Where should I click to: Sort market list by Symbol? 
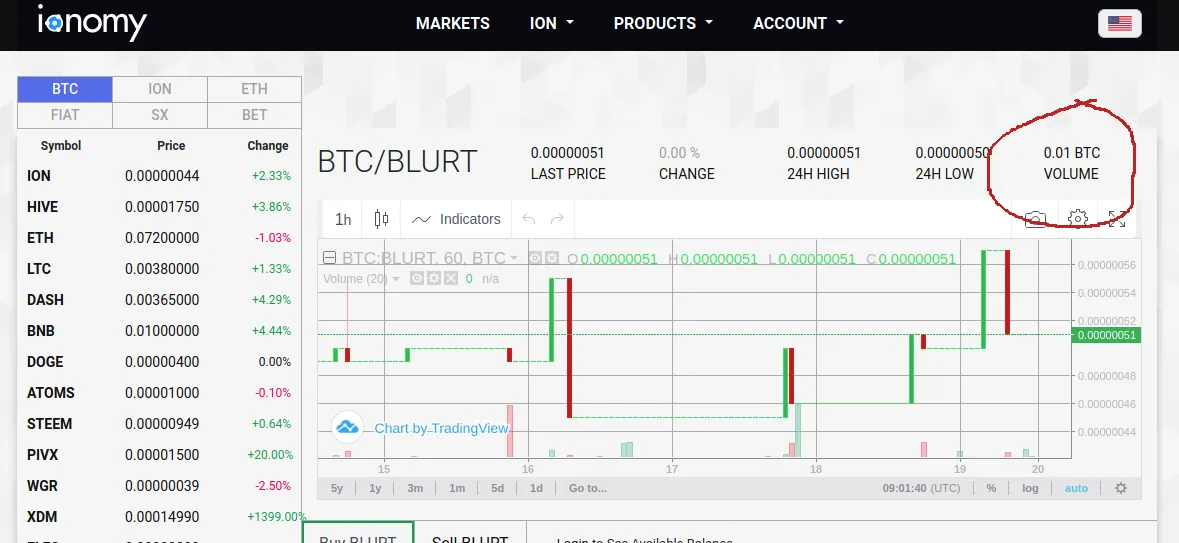(x=61, y=146)
